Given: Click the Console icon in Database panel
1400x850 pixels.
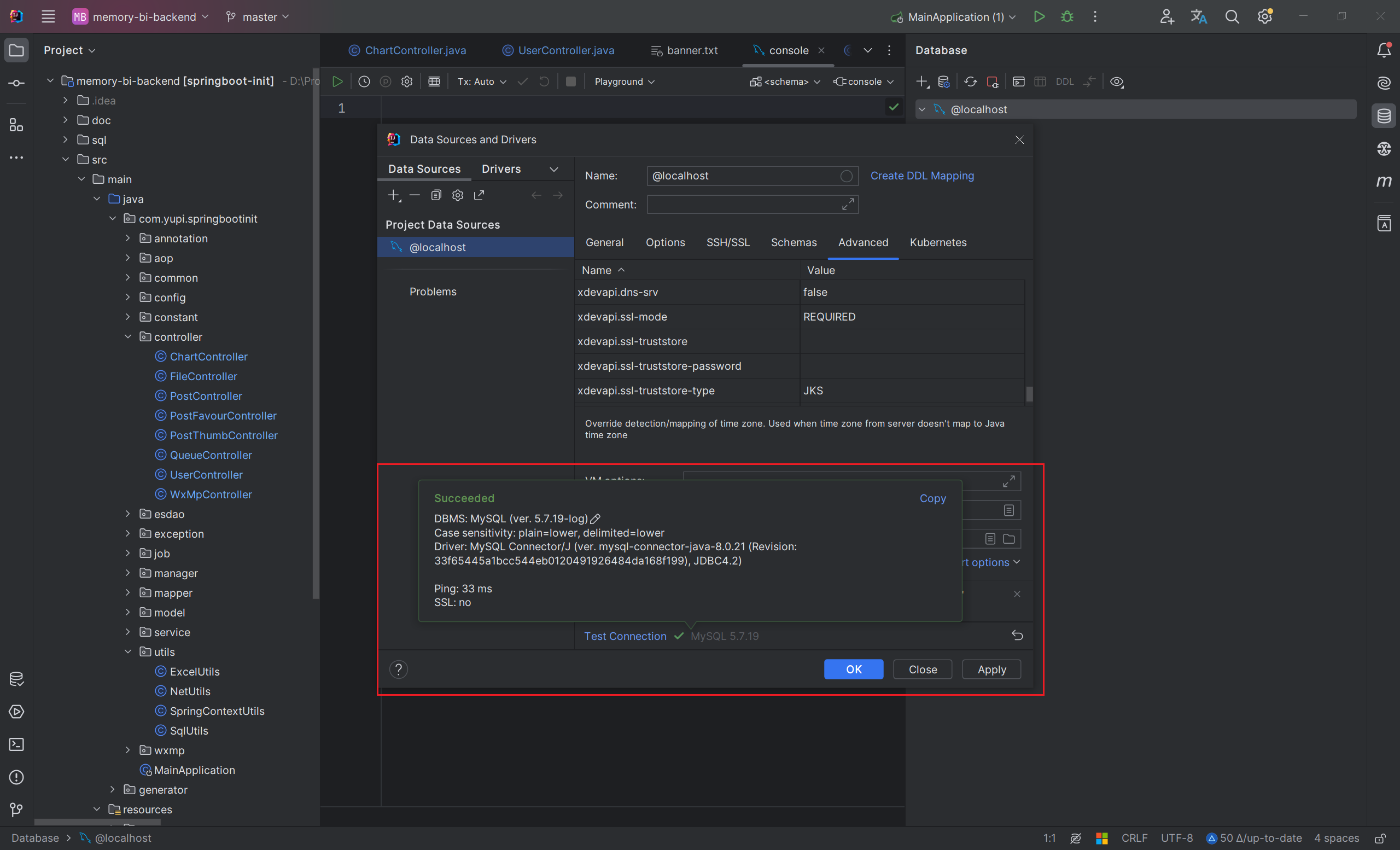Looking at the screenshot, I should 1018,80.
